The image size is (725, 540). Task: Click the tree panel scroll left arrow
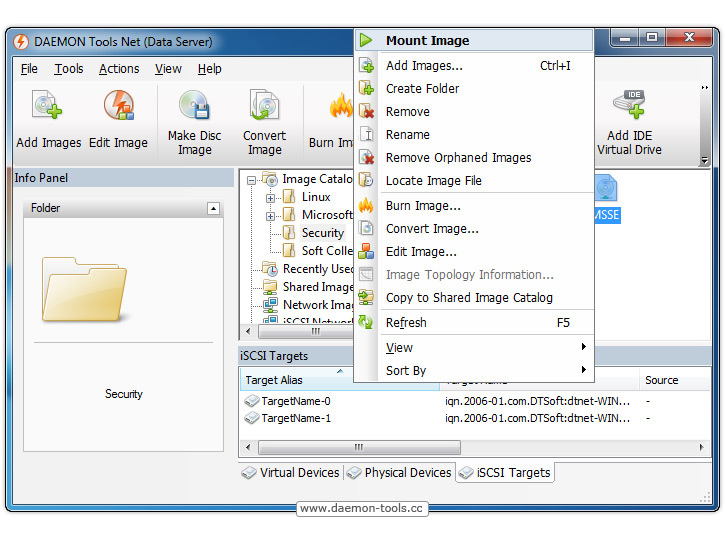pyautogui.click(x=248, y=331)
